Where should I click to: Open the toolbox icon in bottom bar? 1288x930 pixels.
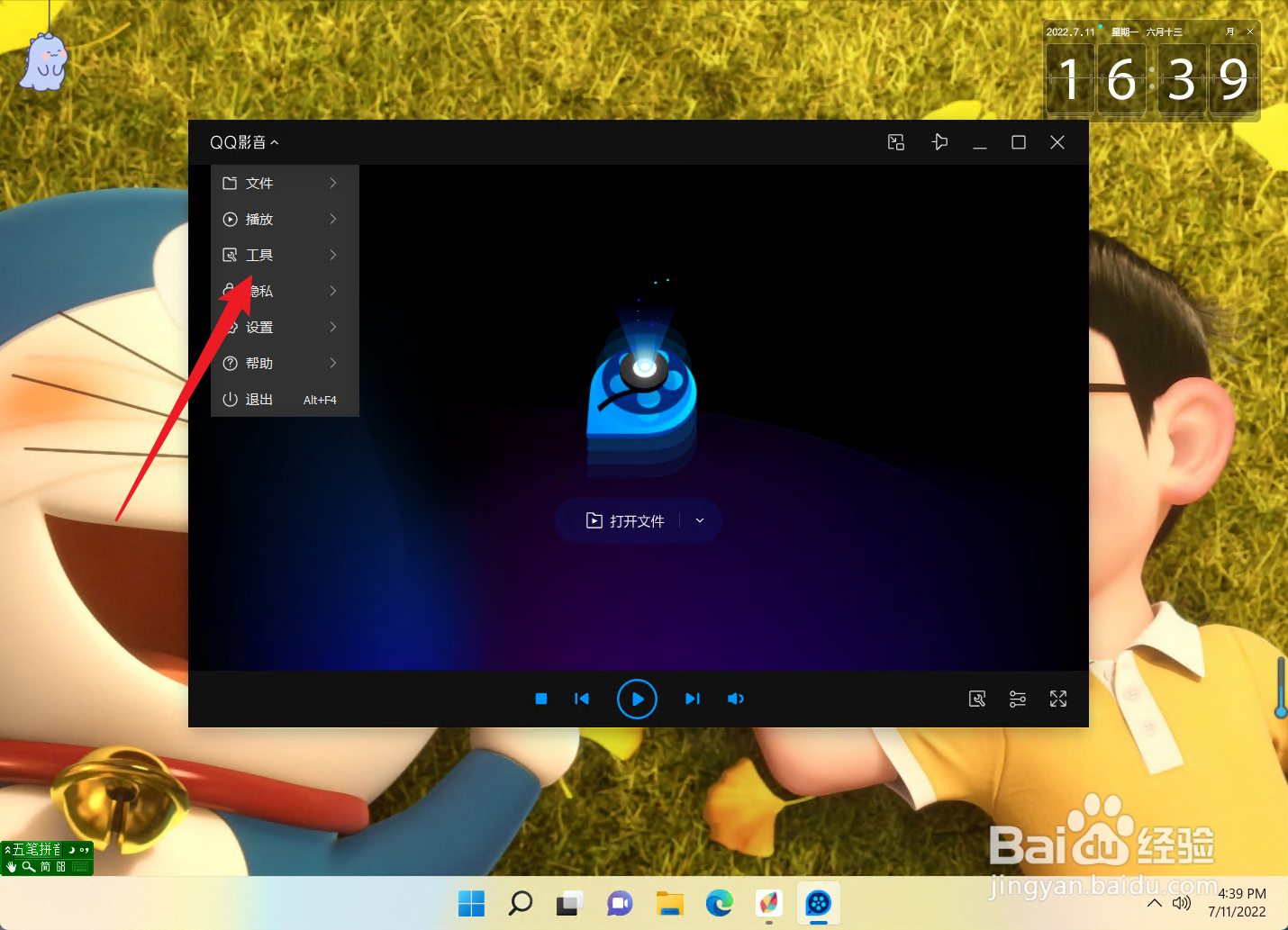click(x=977, y=699)
